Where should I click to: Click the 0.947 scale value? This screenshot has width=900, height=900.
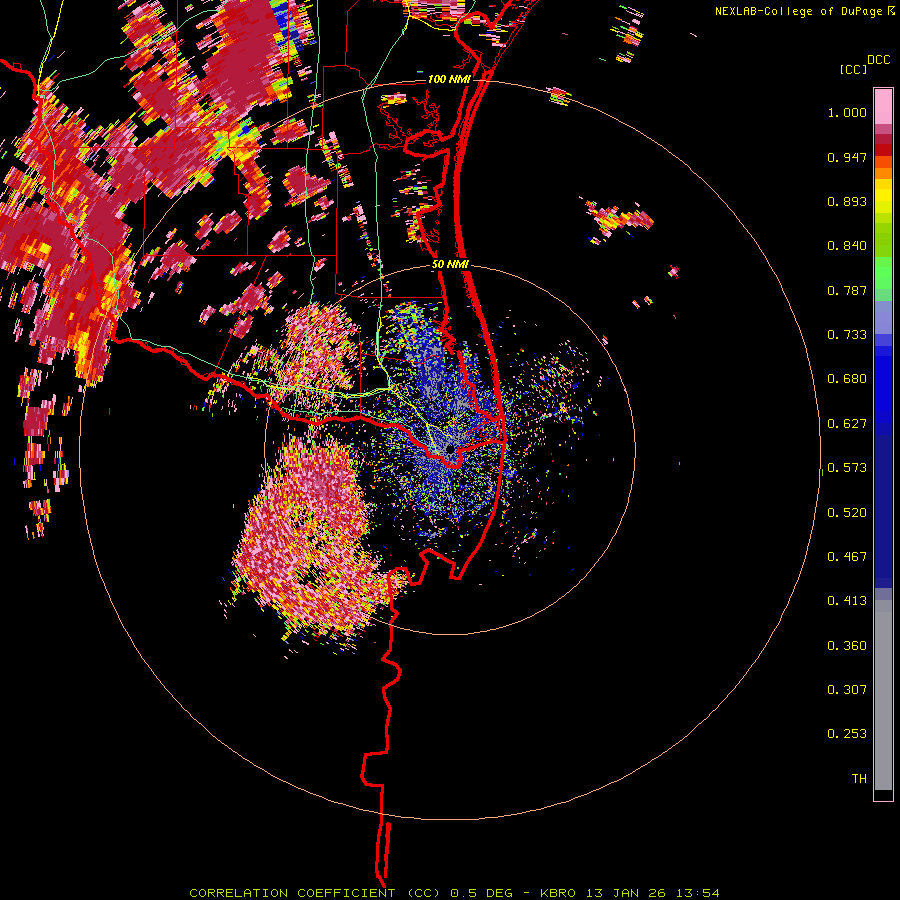tap(847, 157)
